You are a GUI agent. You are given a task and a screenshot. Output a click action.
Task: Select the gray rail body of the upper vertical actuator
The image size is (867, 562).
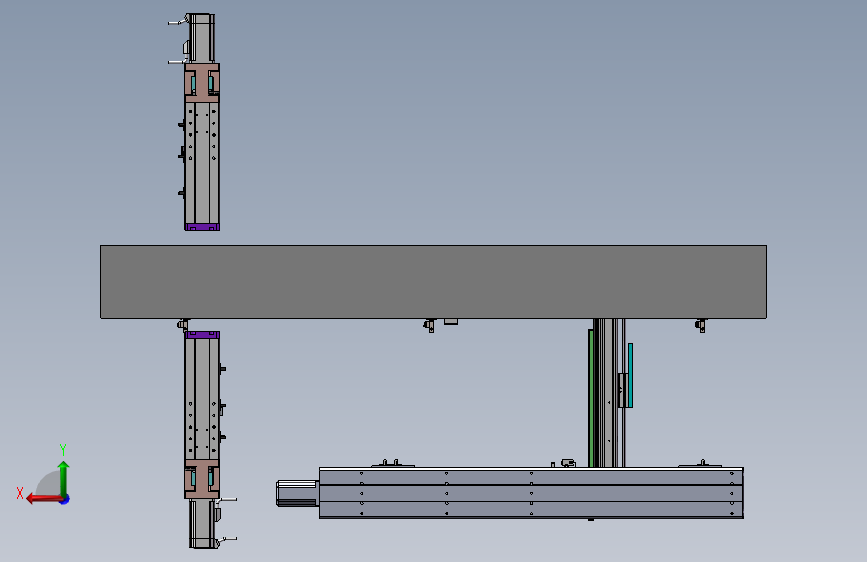202,163
